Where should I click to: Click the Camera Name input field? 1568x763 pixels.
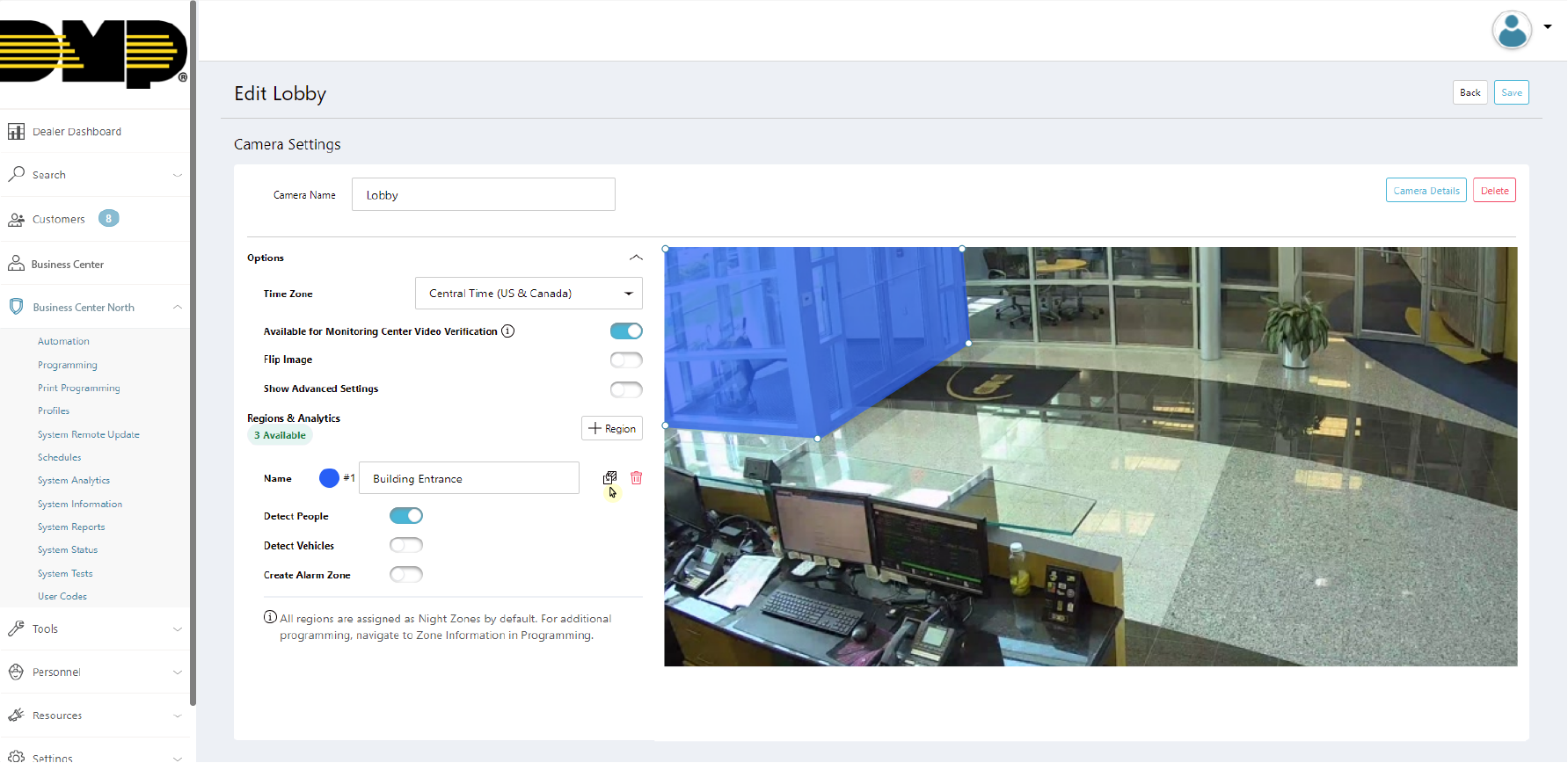tap(483, 195)
